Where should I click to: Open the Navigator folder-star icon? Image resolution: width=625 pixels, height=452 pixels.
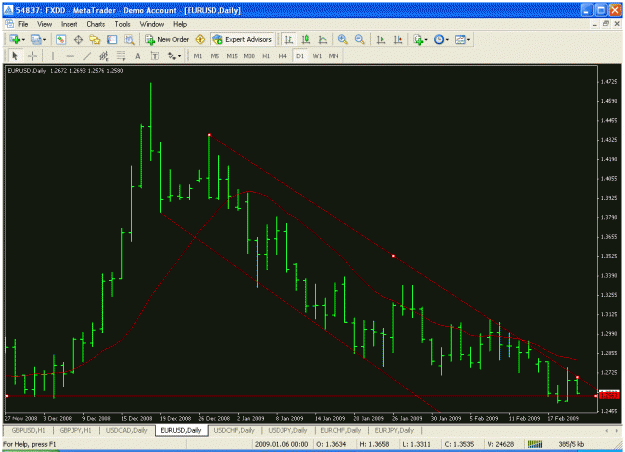95,39
